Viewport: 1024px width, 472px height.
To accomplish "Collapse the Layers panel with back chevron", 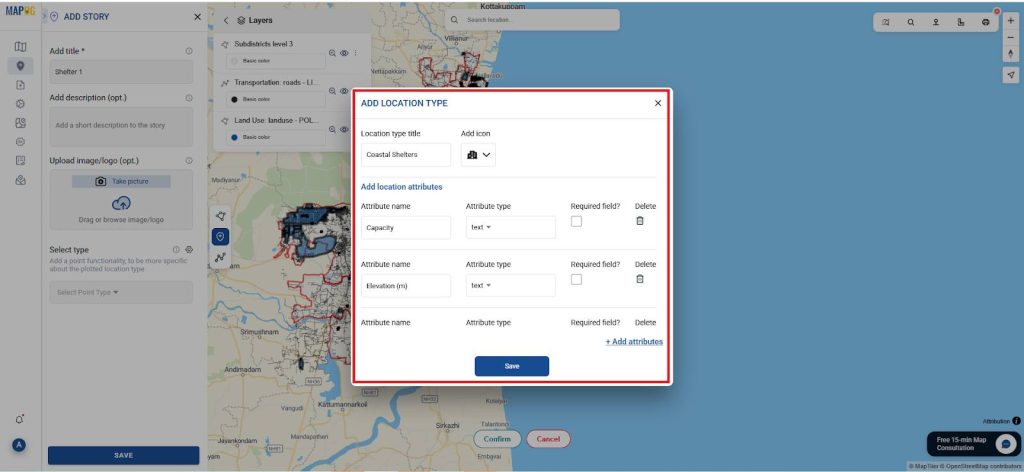I will pyautogui.click(x=226, y=21).
